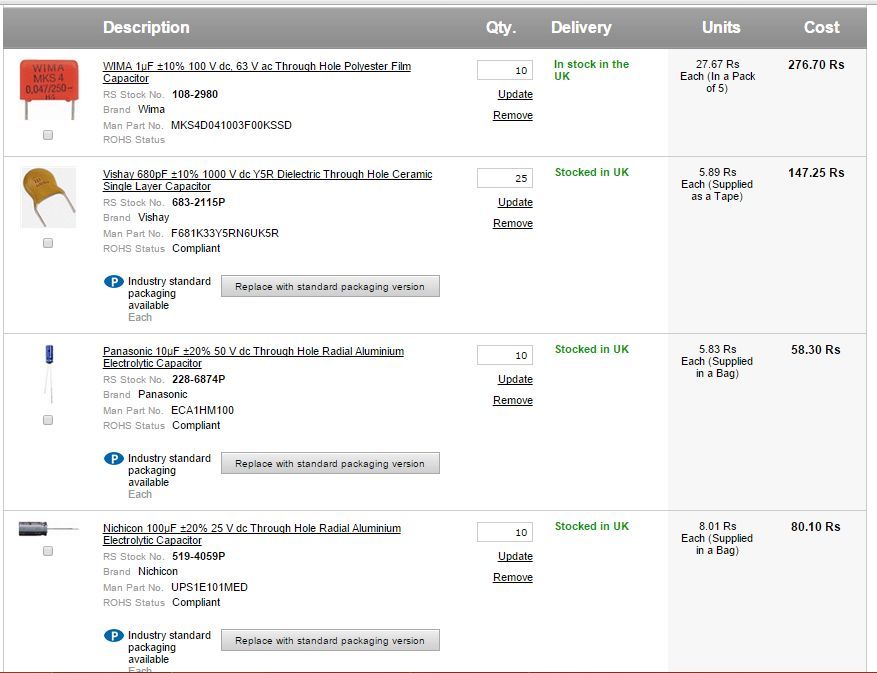877x673 pixels.
Task: Click the blue P packaging icon for Nichicon
Action: point(114,636)
